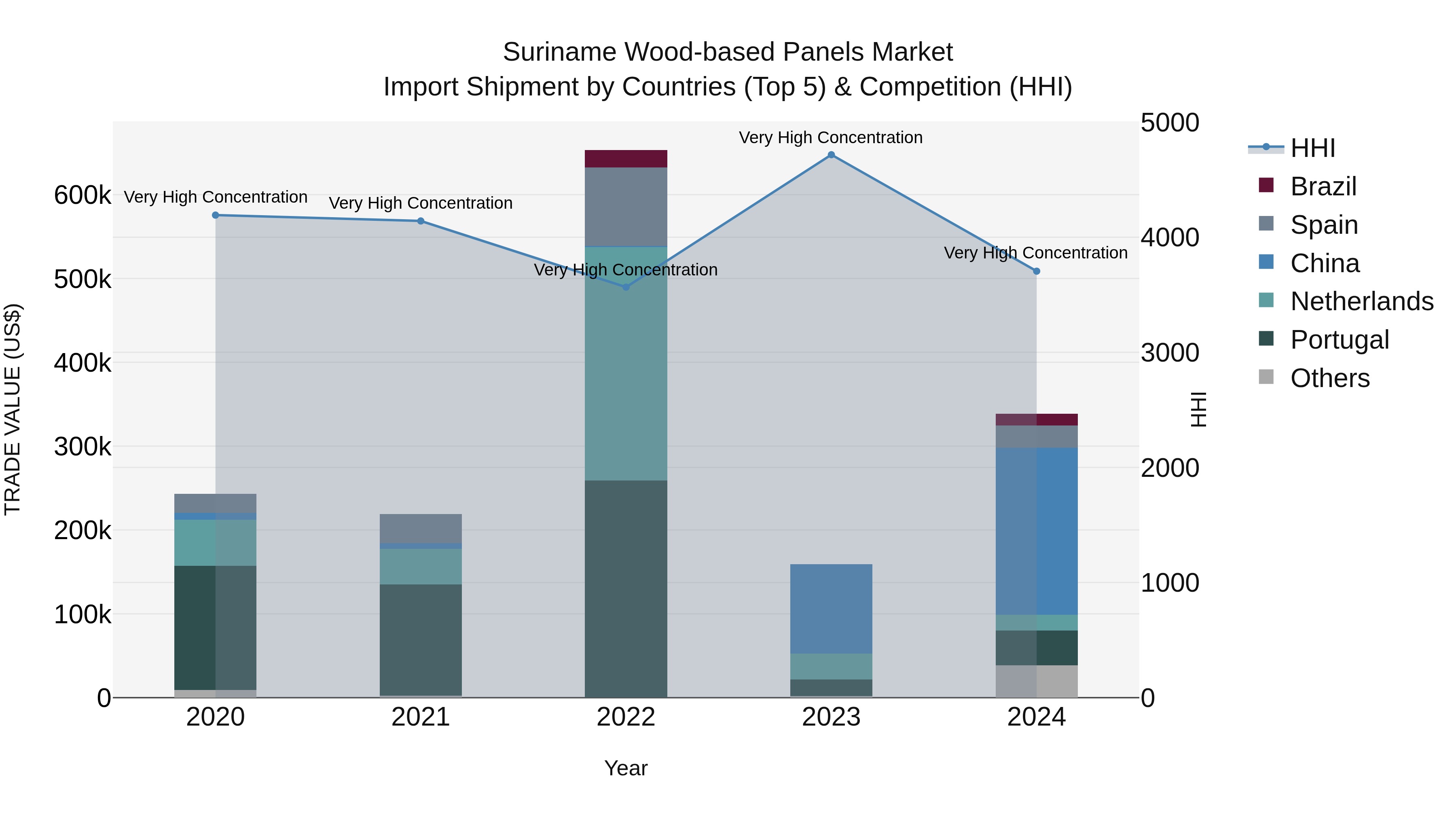The height and width of the screenshot is (819, 1456).
Task: Click the Brazil maroon legend swatch
Action: click(1266, 185)
